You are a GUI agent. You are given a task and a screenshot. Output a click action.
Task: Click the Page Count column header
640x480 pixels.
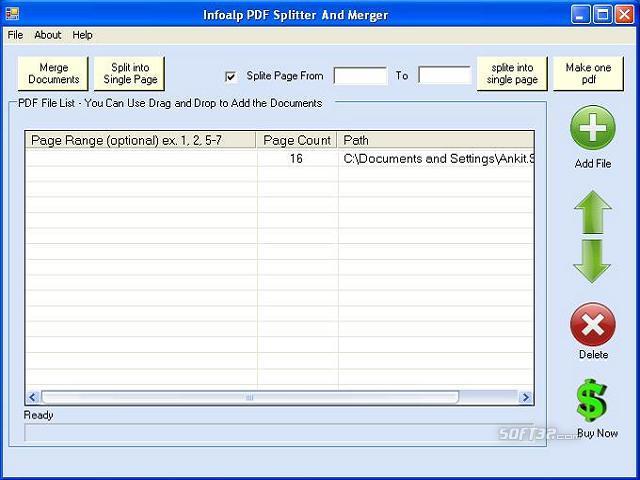coord(297,140)
